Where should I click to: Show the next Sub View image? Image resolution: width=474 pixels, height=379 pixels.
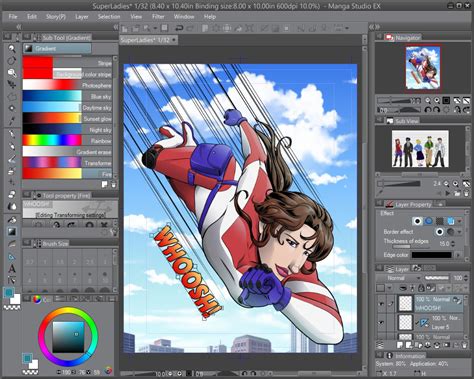coord(448,193)
